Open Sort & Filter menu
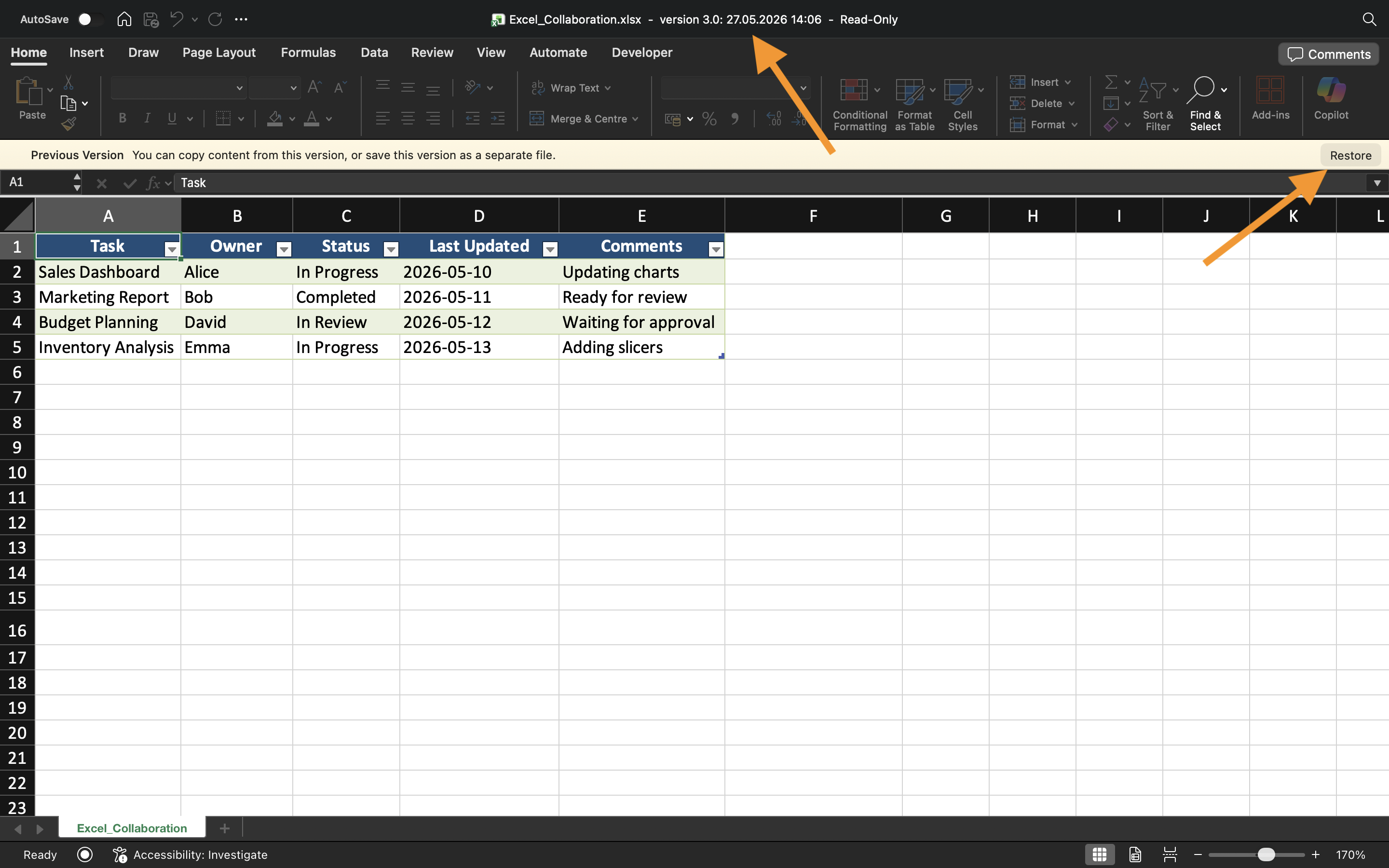The image size is (1389, 868). 1157,104
